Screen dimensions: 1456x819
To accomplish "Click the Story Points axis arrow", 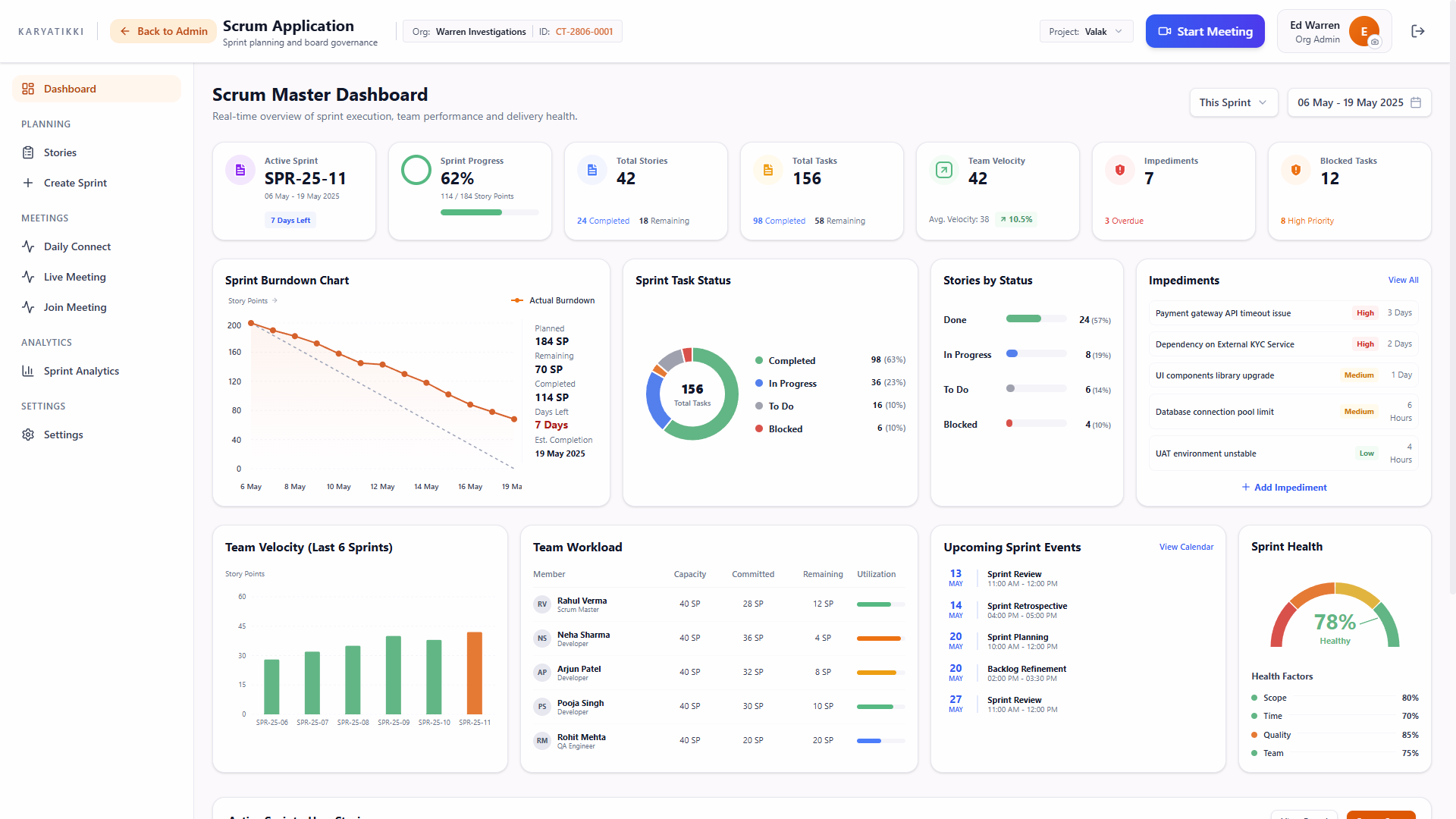I will click(275, 301).
